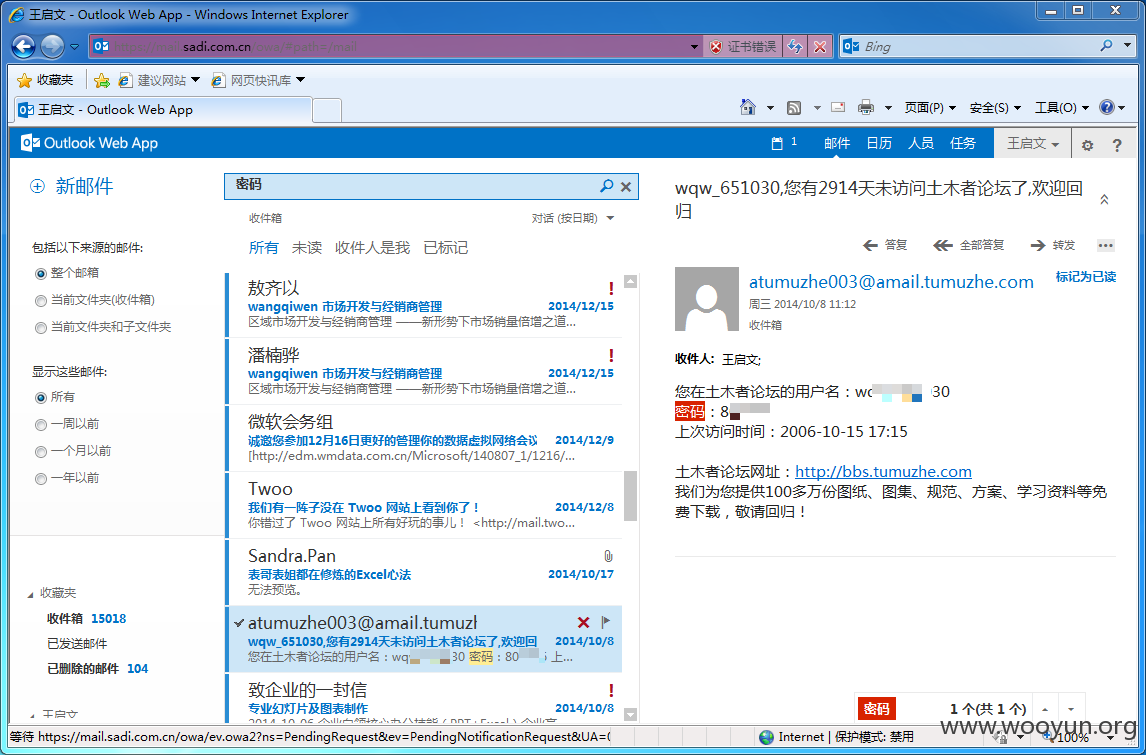Click the sender avatar picture
Viewport: 1146px width, 755px height.
[706, 299]
